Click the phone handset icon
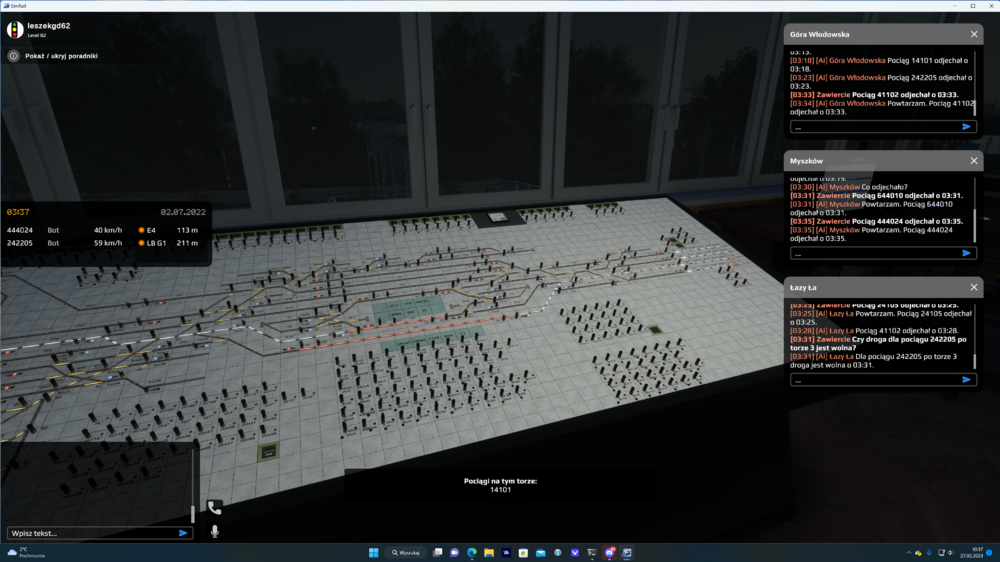Image resolution: width=1000 pixels, height=562 pixels. (x=215, y=508)
